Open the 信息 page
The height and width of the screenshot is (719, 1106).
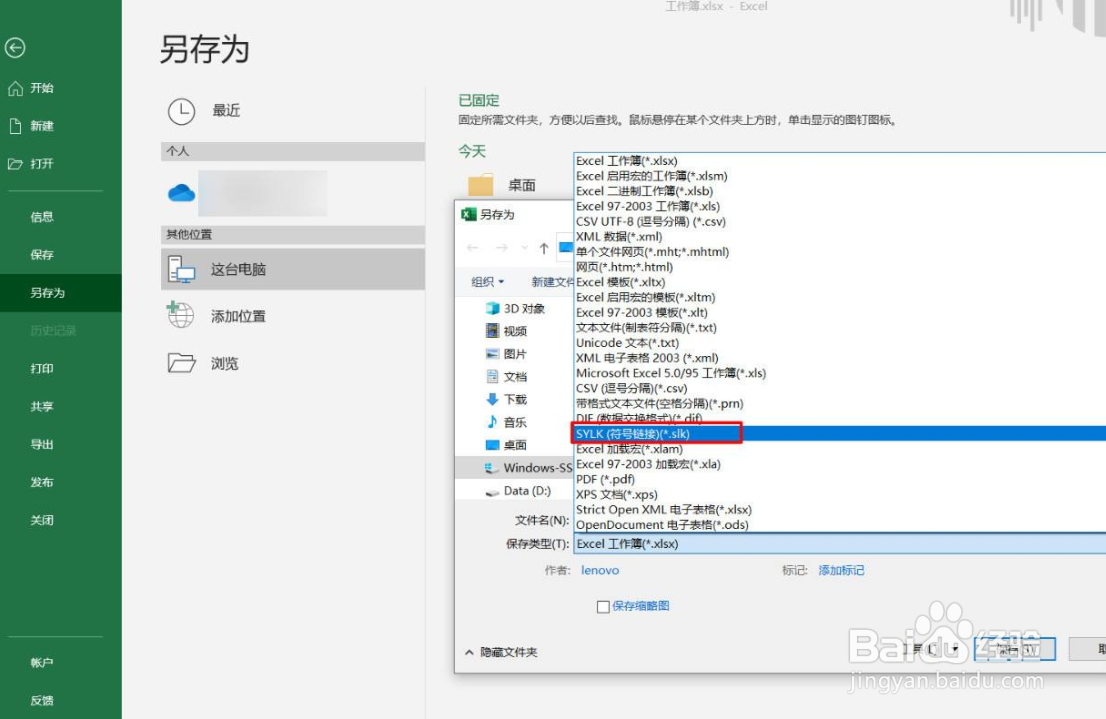pos(42,217)
